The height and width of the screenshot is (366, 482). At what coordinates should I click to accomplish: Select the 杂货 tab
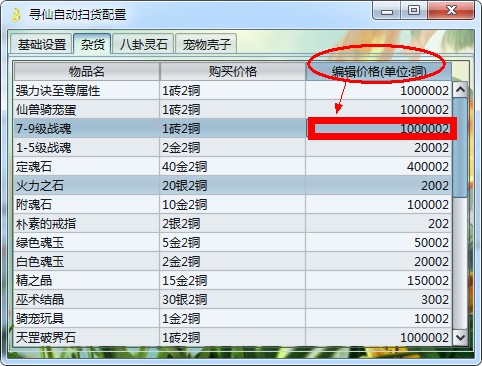(92, 43)
